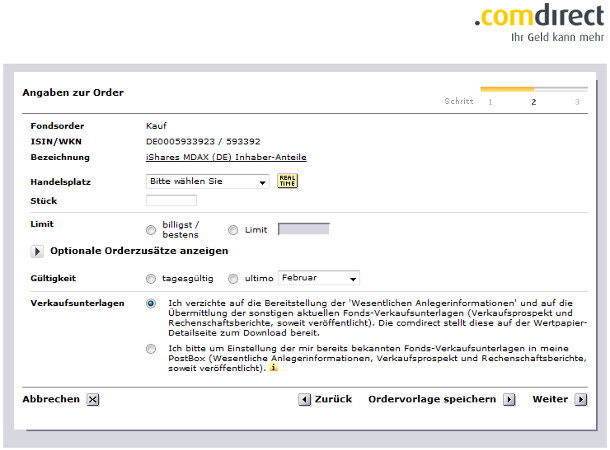Click the X icon next to Abbrechen

tap(92, 400)
